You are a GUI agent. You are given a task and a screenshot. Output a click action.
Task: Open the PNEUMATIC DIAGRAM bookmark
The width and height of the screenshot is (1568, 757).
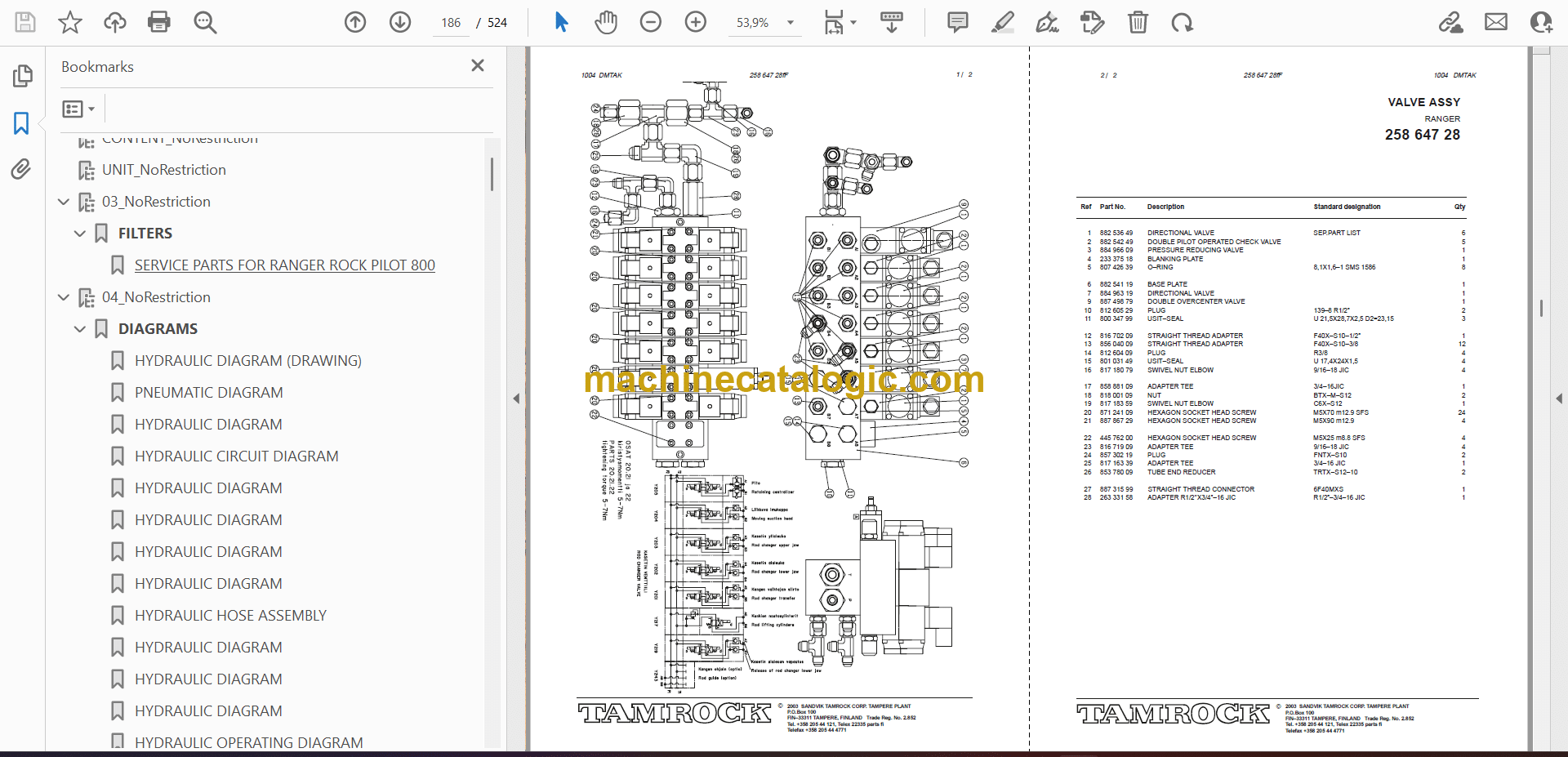tap(209, 393)
